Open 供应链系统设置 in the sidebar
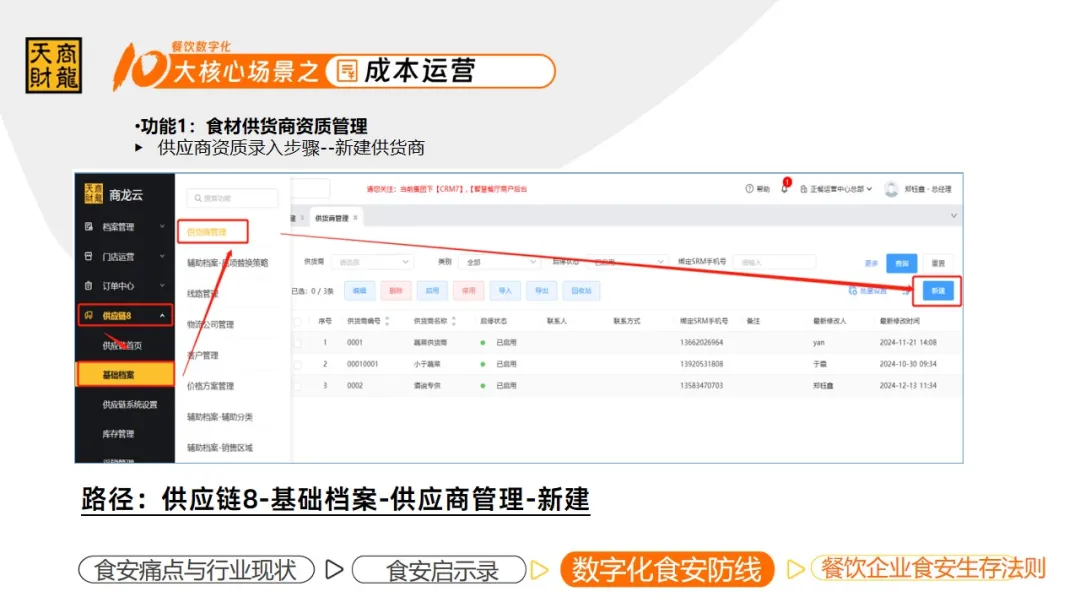 [x=130, y=405]
